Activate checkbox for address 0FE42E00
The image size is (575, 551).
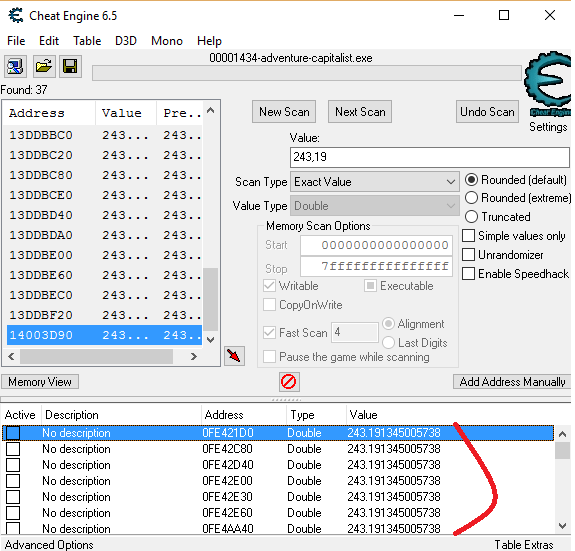[x=13, y=481]
